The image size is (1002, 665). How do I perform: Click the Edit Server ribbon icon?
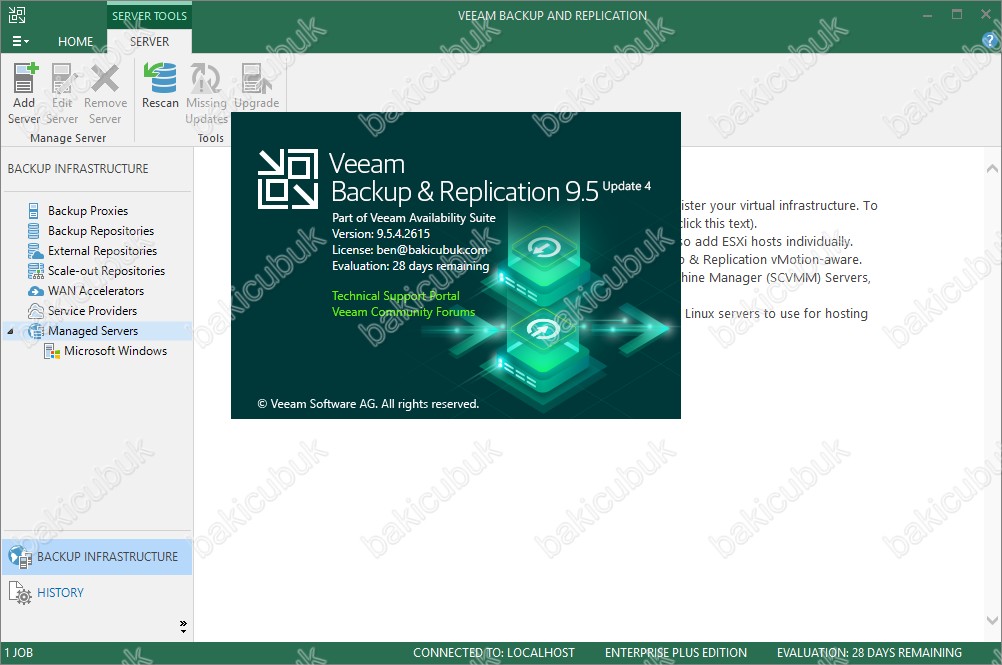[x=62, y=80]
